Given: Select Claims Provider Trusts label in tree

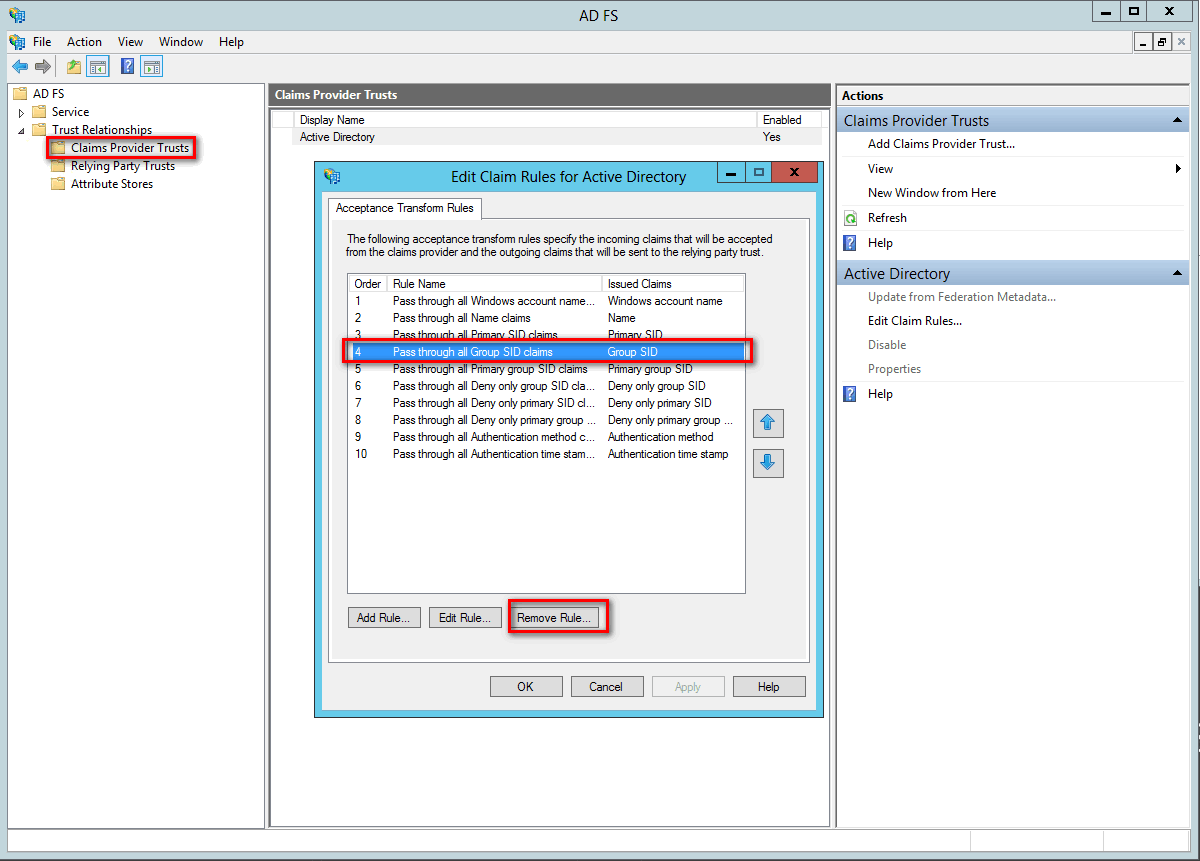Looking at the screenshot, I should 130,148.
